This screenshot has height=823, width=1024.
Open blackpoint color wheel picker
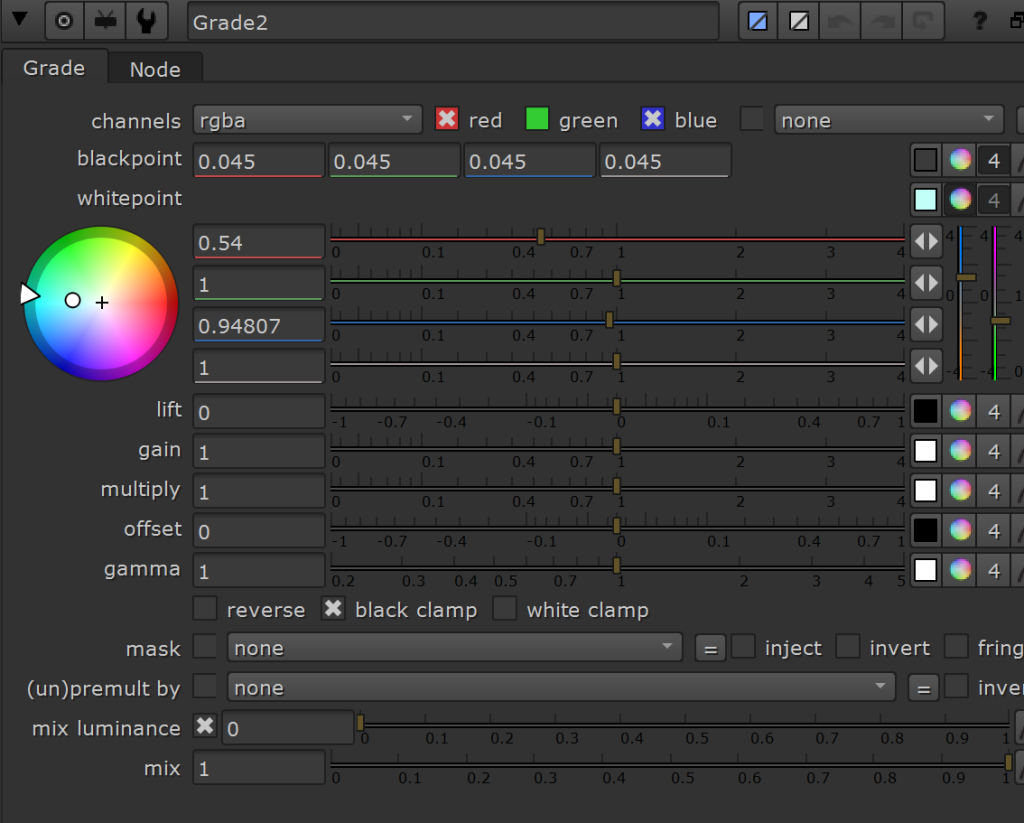tap(960, 160)
